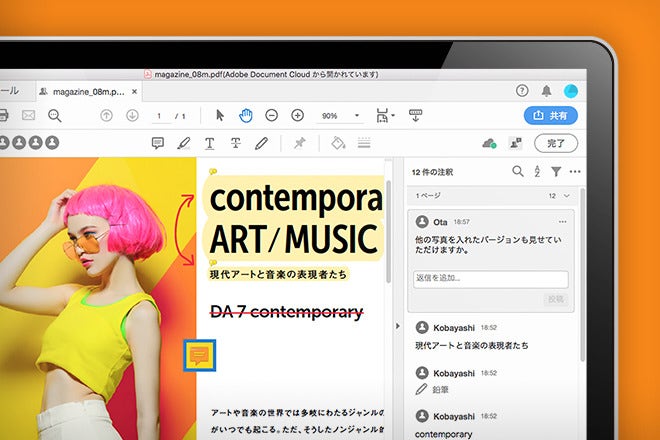
Task: Click the pin tool icon
Action: click(300, 143)
